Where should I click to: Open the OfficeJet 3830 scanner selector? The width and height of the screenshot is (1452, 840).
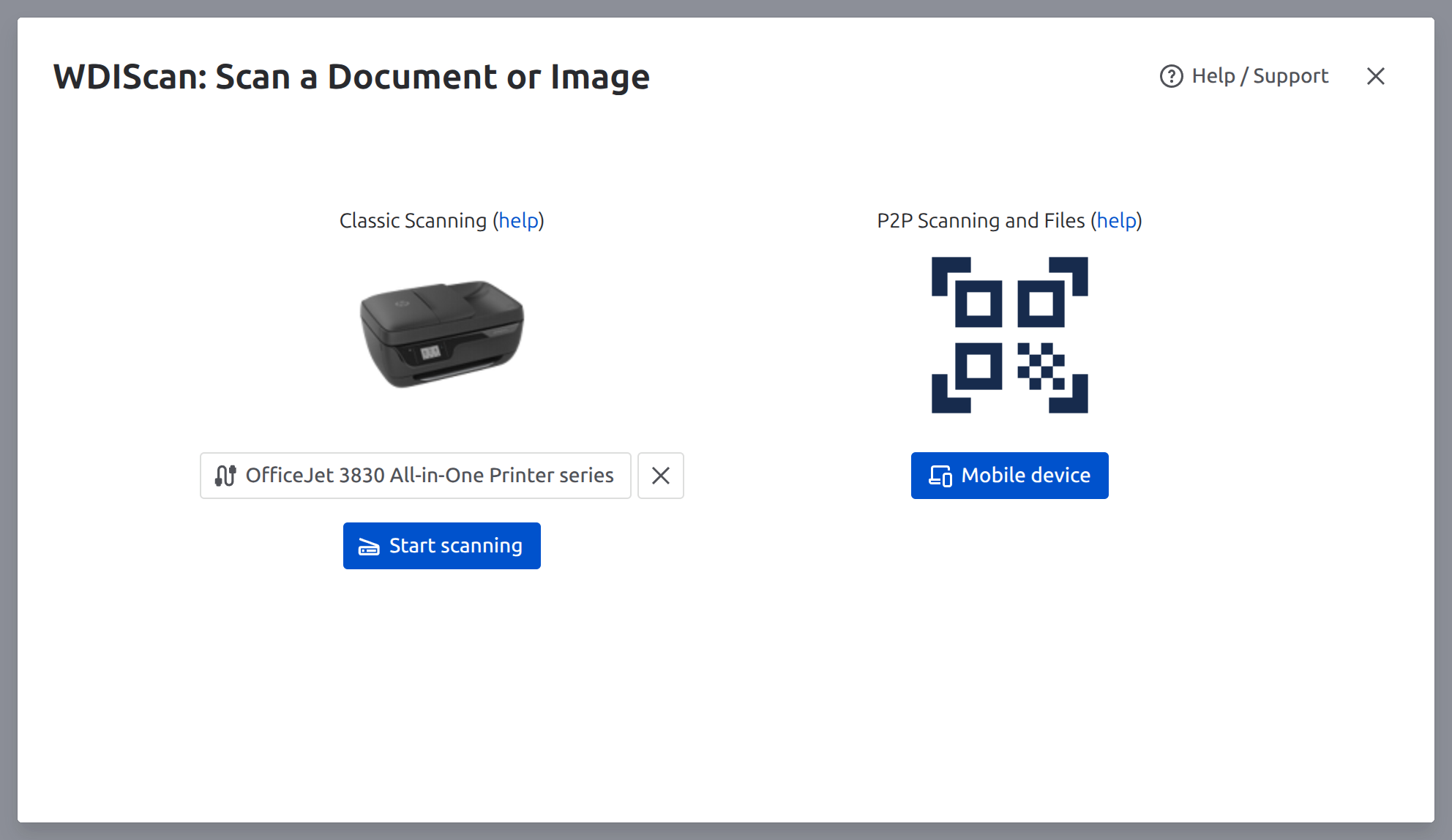click(415, 476)
